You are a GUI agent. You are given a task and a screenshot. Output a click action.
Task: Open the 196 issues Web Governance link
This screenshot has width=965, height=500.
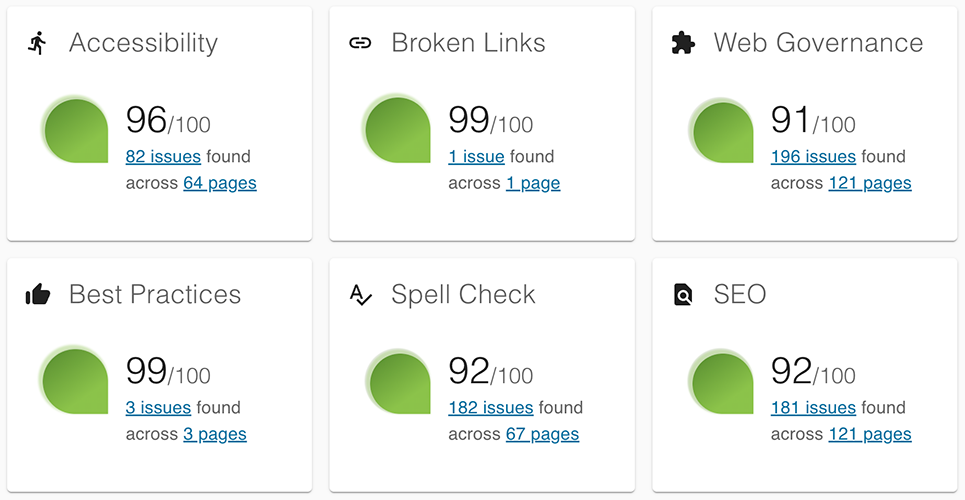point(813,157)
